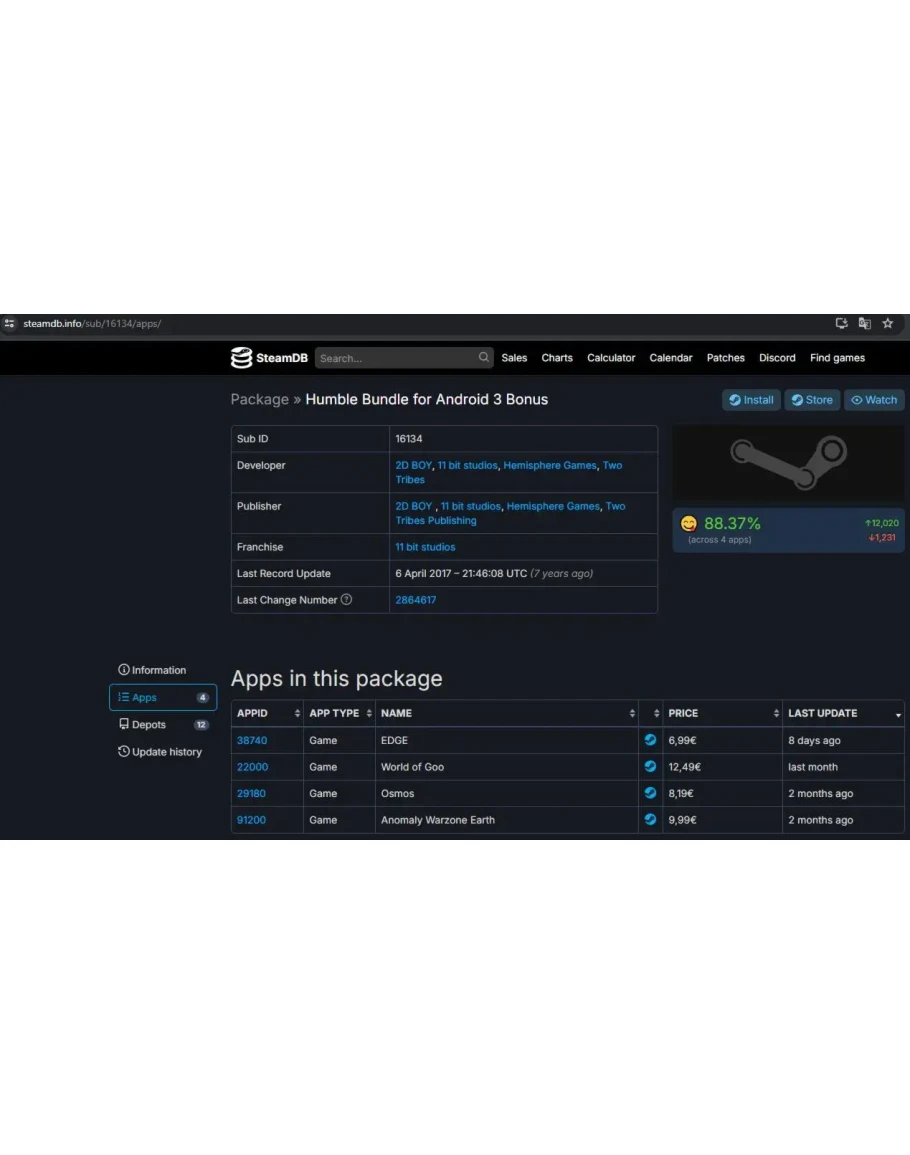Click the Store button
Viewport: 910px width, 1155px height.
pos(812,400)
